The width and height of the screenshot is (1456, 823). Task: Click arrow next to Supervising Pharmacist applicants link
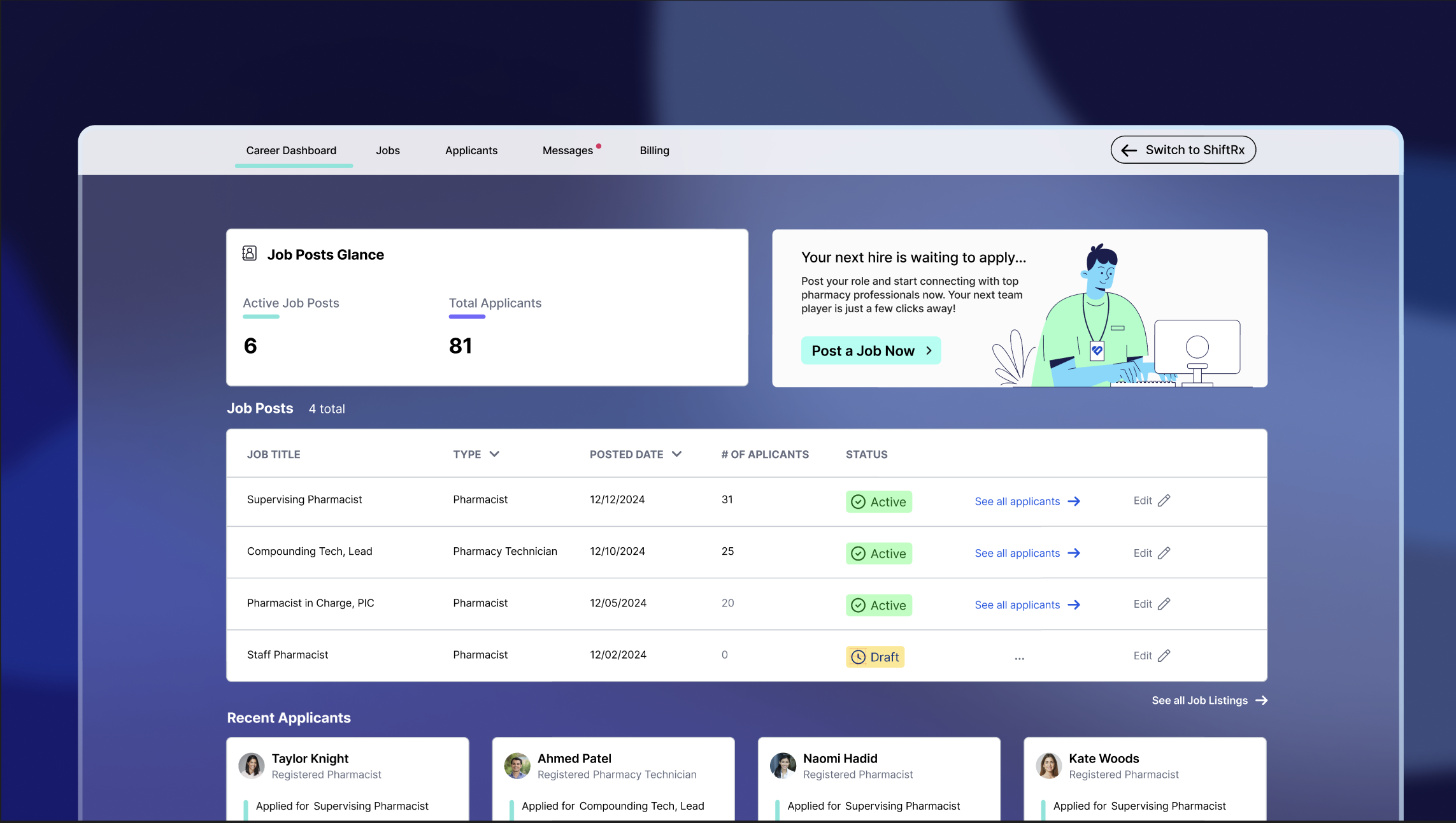(1074, 501)
